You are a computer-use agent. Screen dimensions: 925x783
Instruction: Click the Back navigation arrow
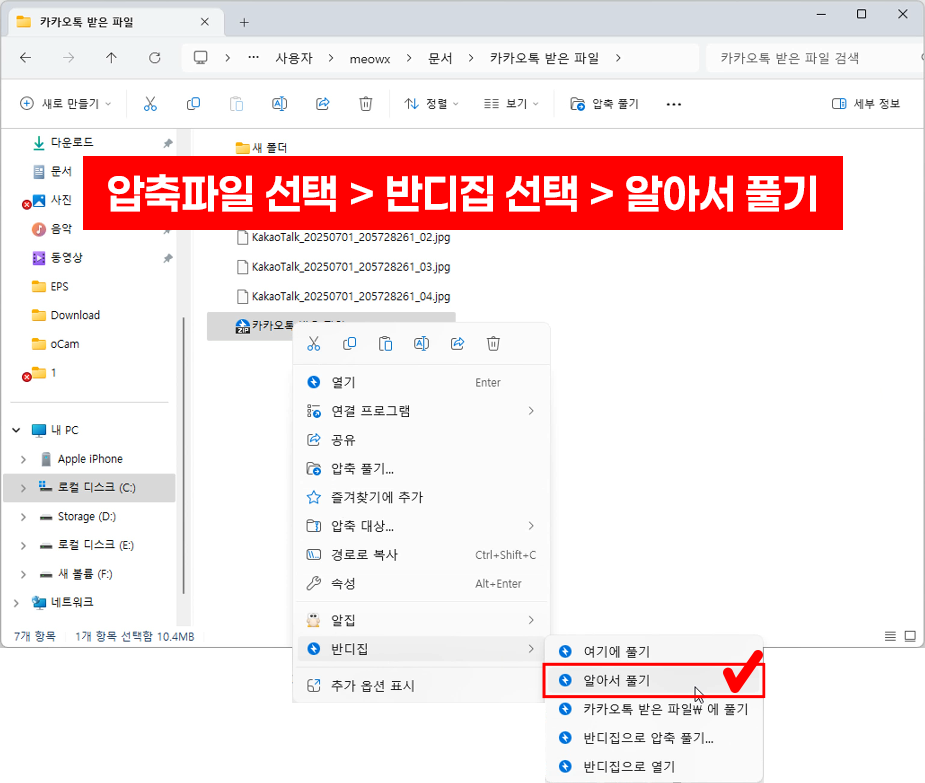coord(25,57)
